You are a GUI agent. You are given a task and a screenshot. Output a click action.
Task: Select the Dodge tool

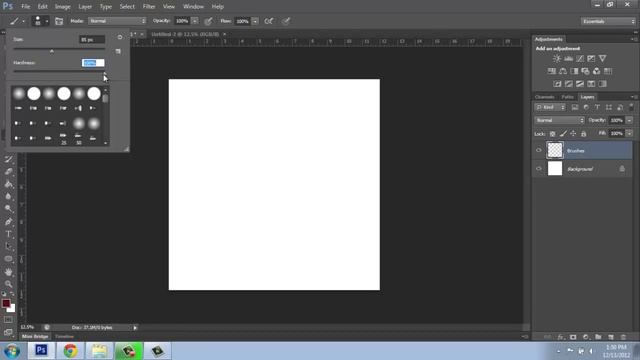pyautogui.click(x=8, y=209)
